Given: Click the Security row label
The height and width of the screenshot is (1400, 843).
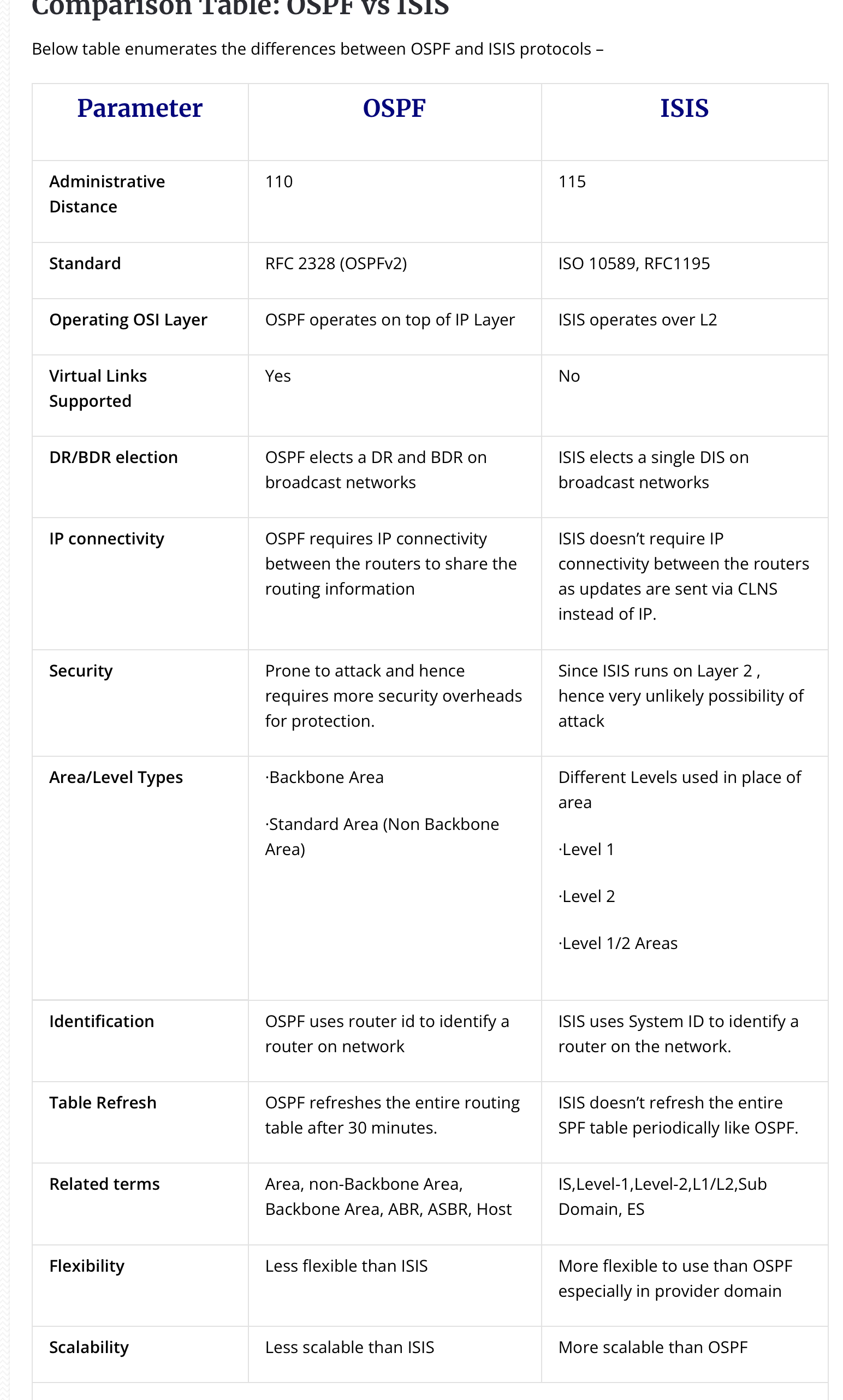Looking at the screenshot, I should [x=81, y=671].
